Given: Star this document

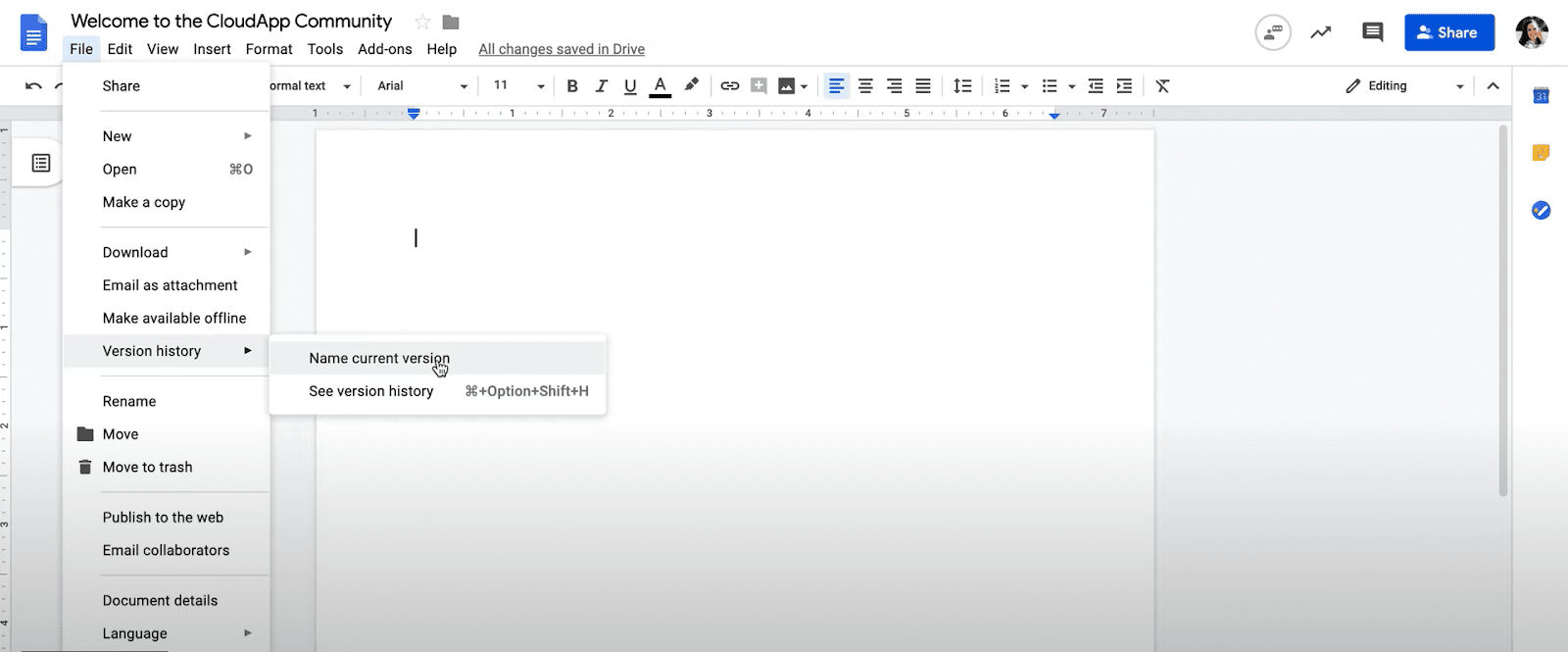Looking at the screenshot, I should [422, 22].
